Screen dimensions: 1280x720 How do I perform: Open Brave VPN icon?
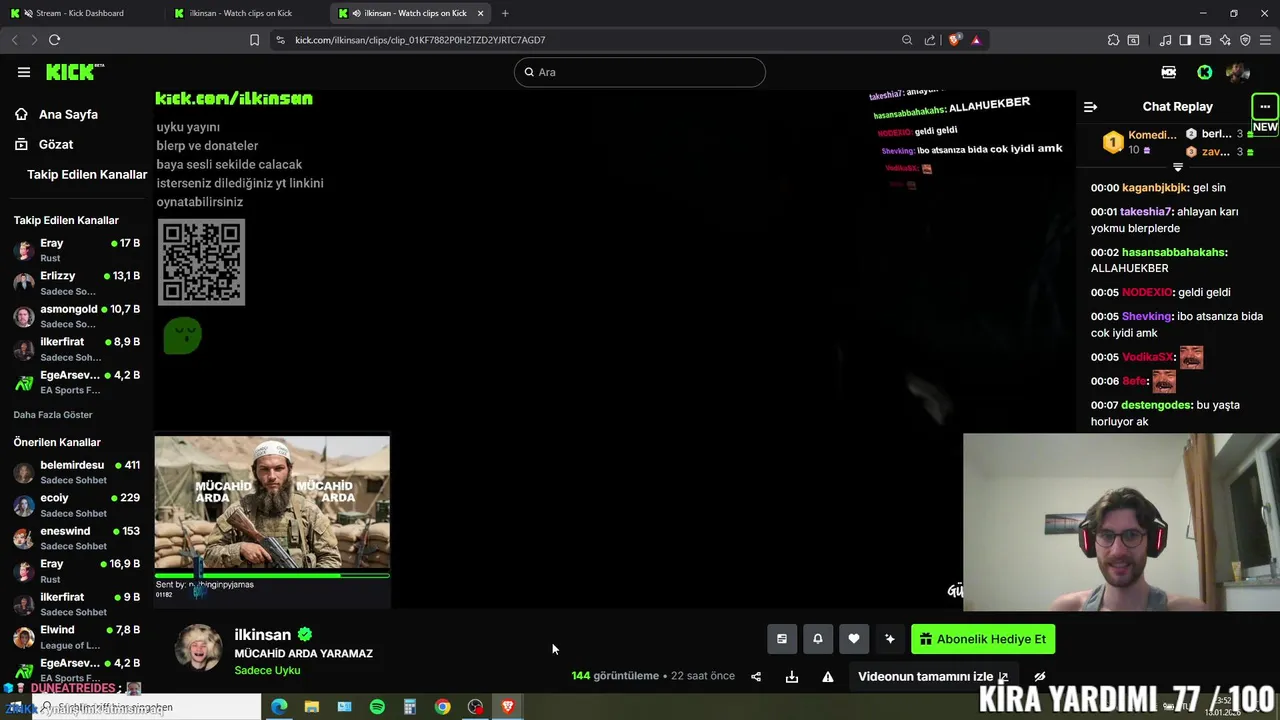point(1245,40)
